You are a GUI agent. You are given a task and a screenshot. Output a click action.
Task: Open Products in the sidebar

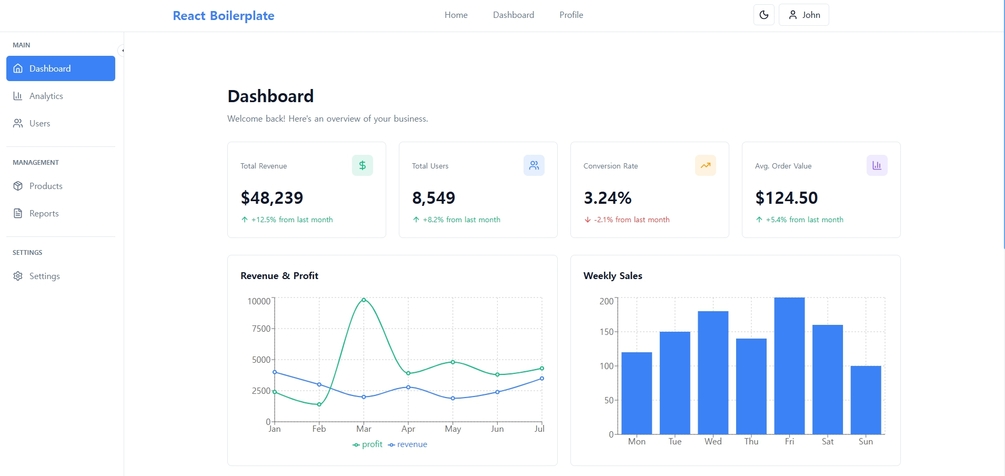61,186
